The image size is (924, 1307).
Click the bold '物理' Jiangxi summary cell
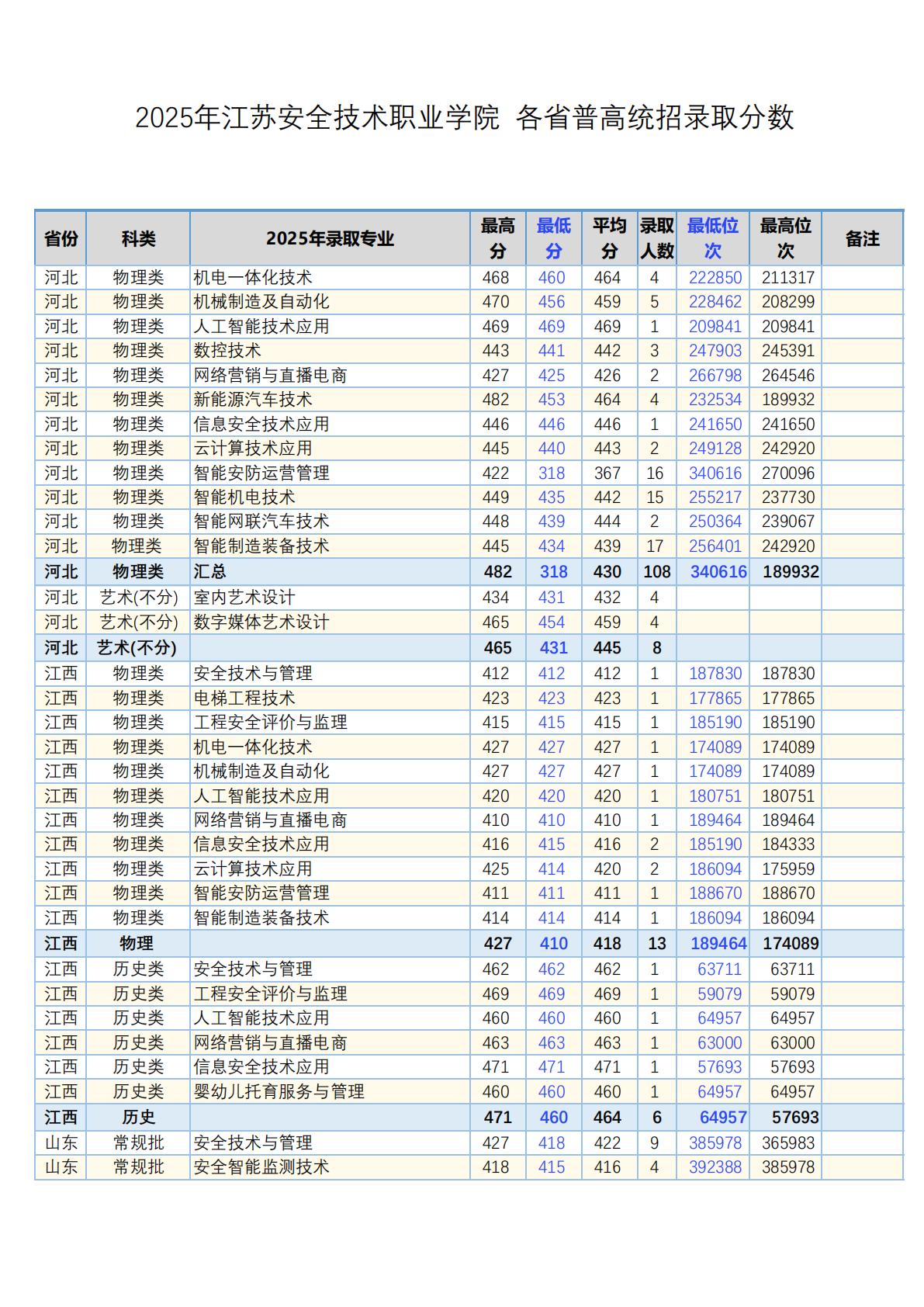[x=137, y=944]
